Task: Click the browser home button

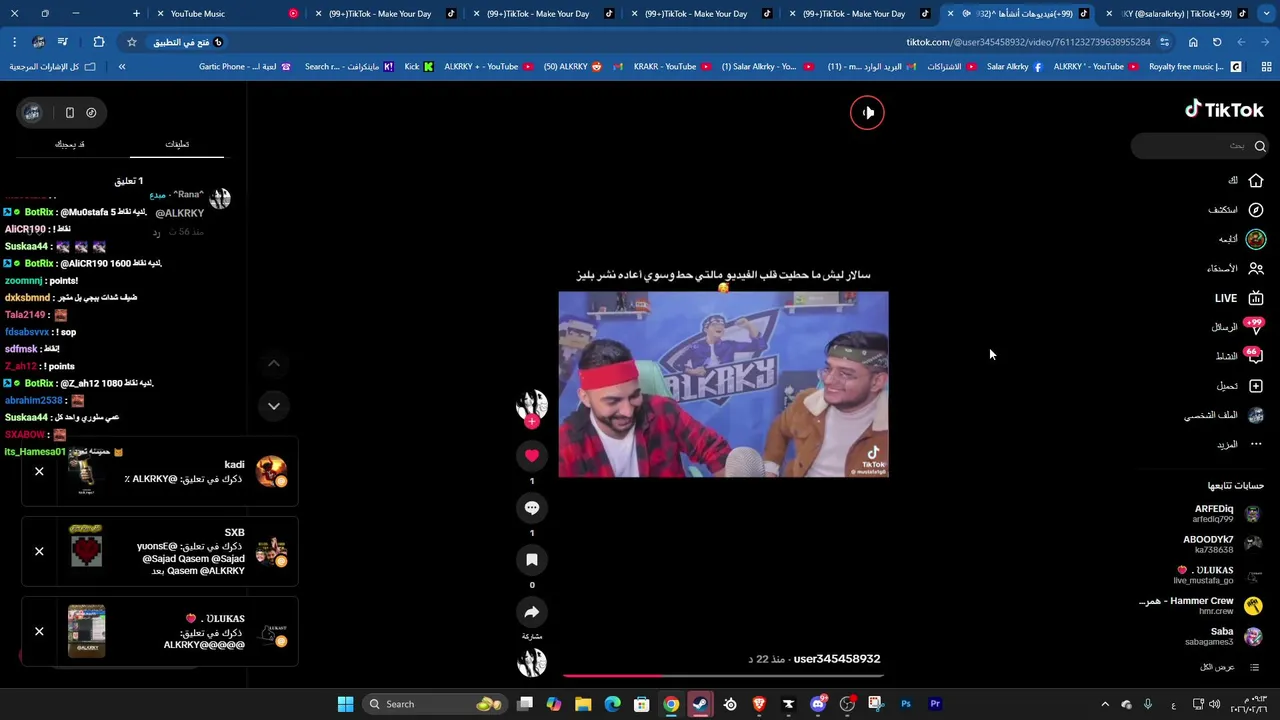Action: point(1193,42)
